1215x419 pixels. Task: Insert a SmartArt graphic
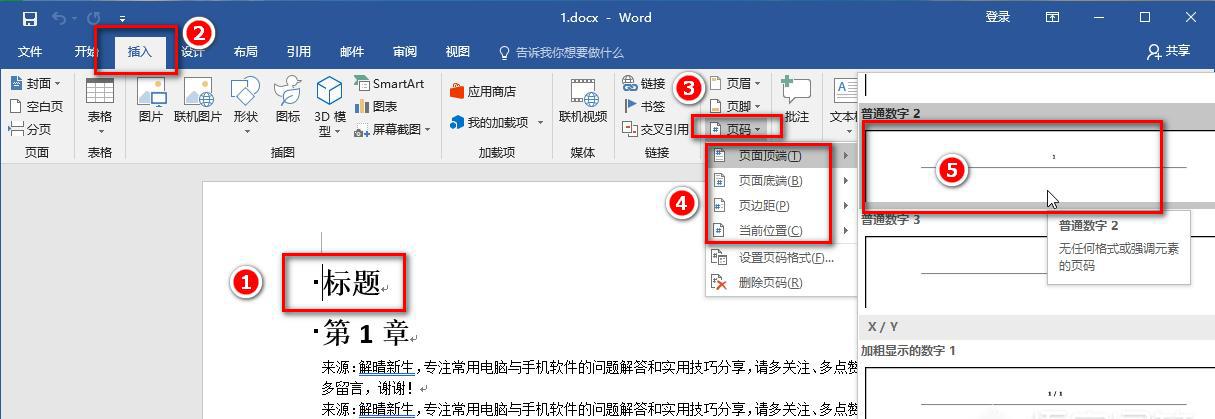[x=389, y=84]
